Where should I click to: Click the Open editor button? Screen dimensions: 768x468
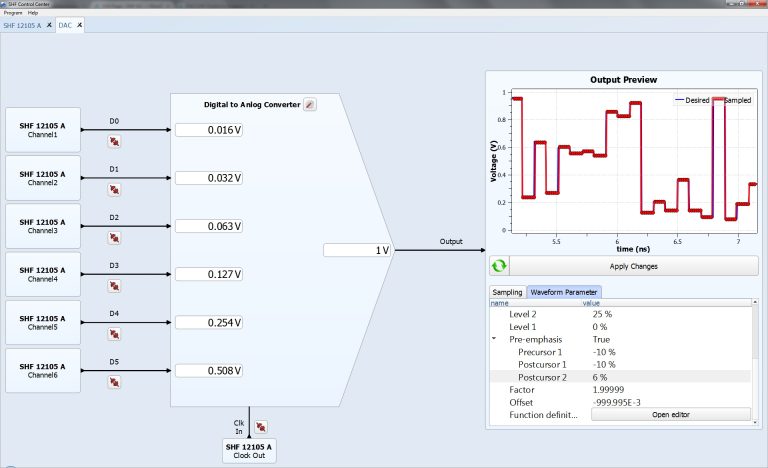671,414
